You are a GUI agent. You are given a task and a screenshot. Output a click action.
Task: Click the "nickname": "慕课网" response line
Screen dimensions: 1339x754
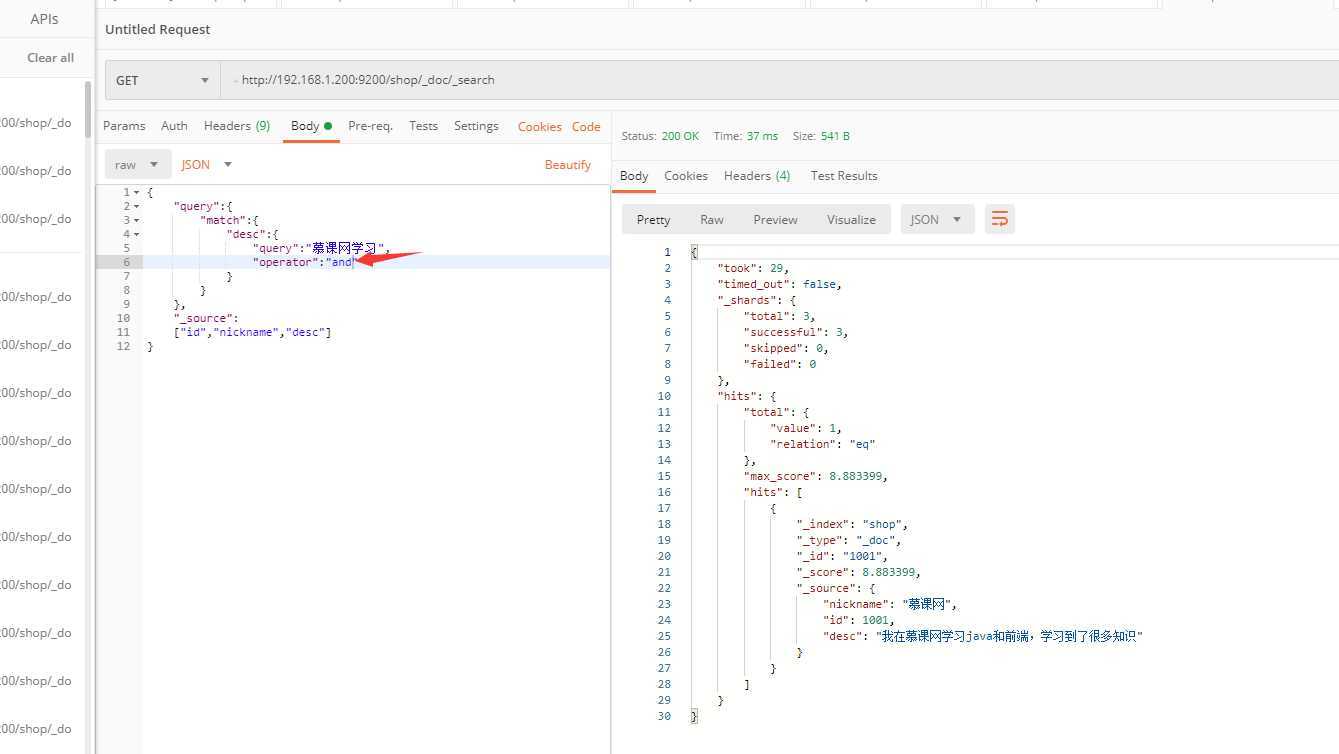pyautogui.click(x=890, y=604)
